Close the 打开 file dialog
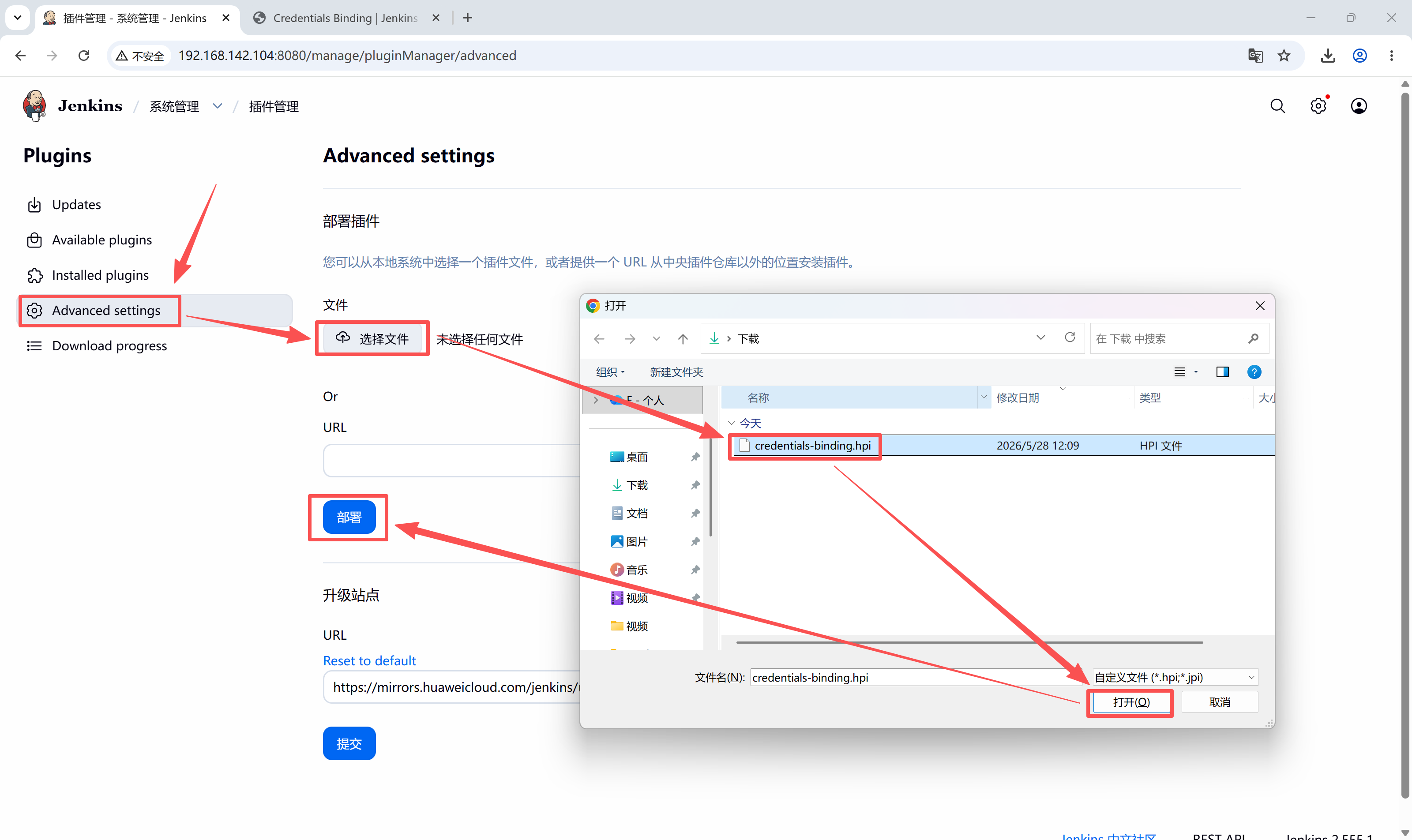The image size is (1412, 840). point(1260,306)
